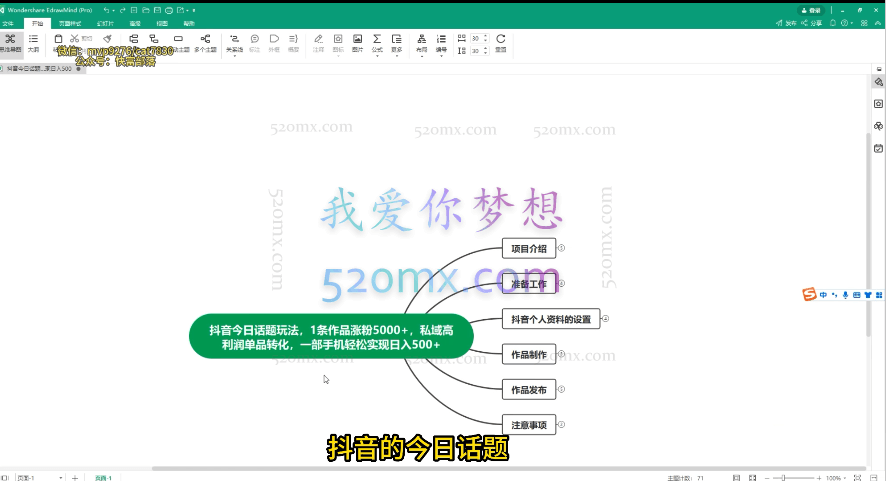Switch to the Help (帮助) ribbon tab

pos(189,23)
